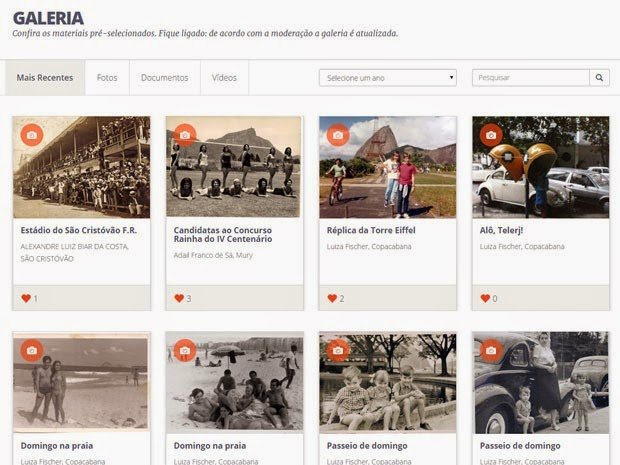The image size is (620, 465).
Task: Click the camera icon on Alô, Telerj! photo
Action: tap(491, 135)
